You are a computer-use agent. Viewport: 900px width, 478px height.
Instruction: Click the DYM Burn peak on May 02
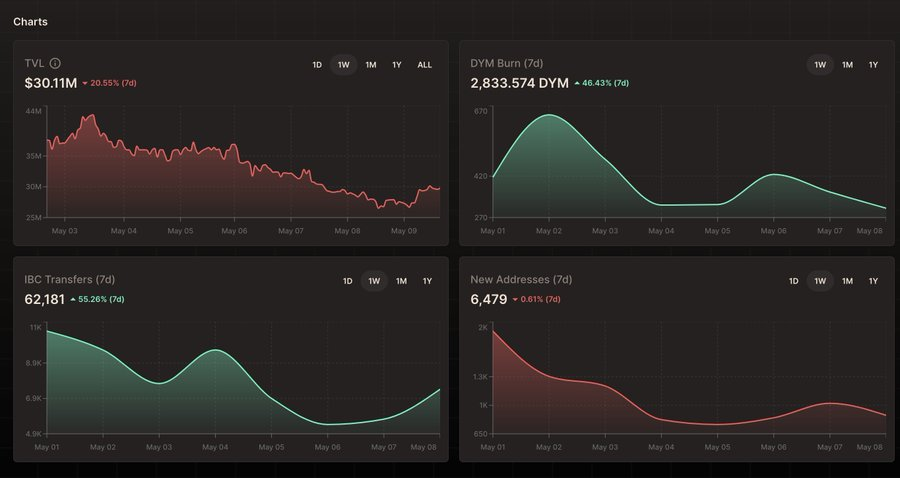pos(549,115)
